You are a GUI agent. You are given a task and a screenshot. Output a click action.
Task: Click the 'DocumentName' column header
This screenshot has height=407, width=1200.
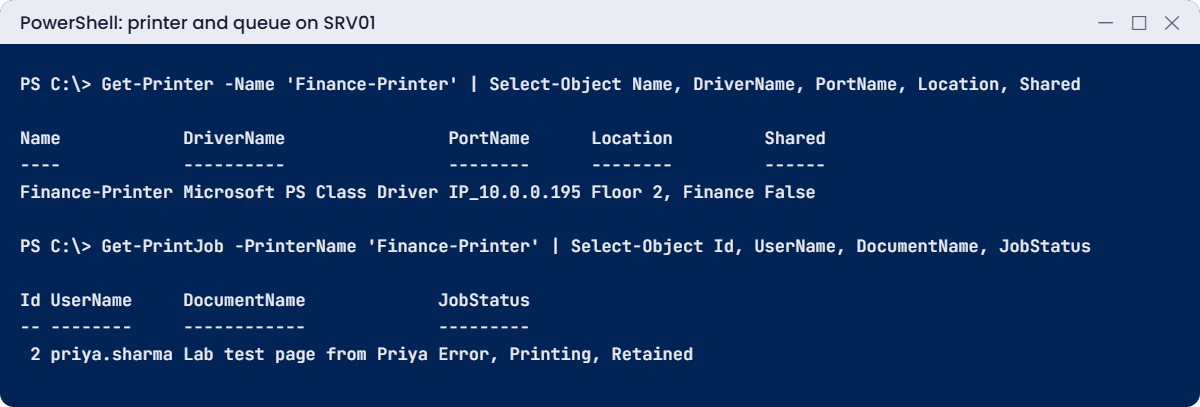244,300
